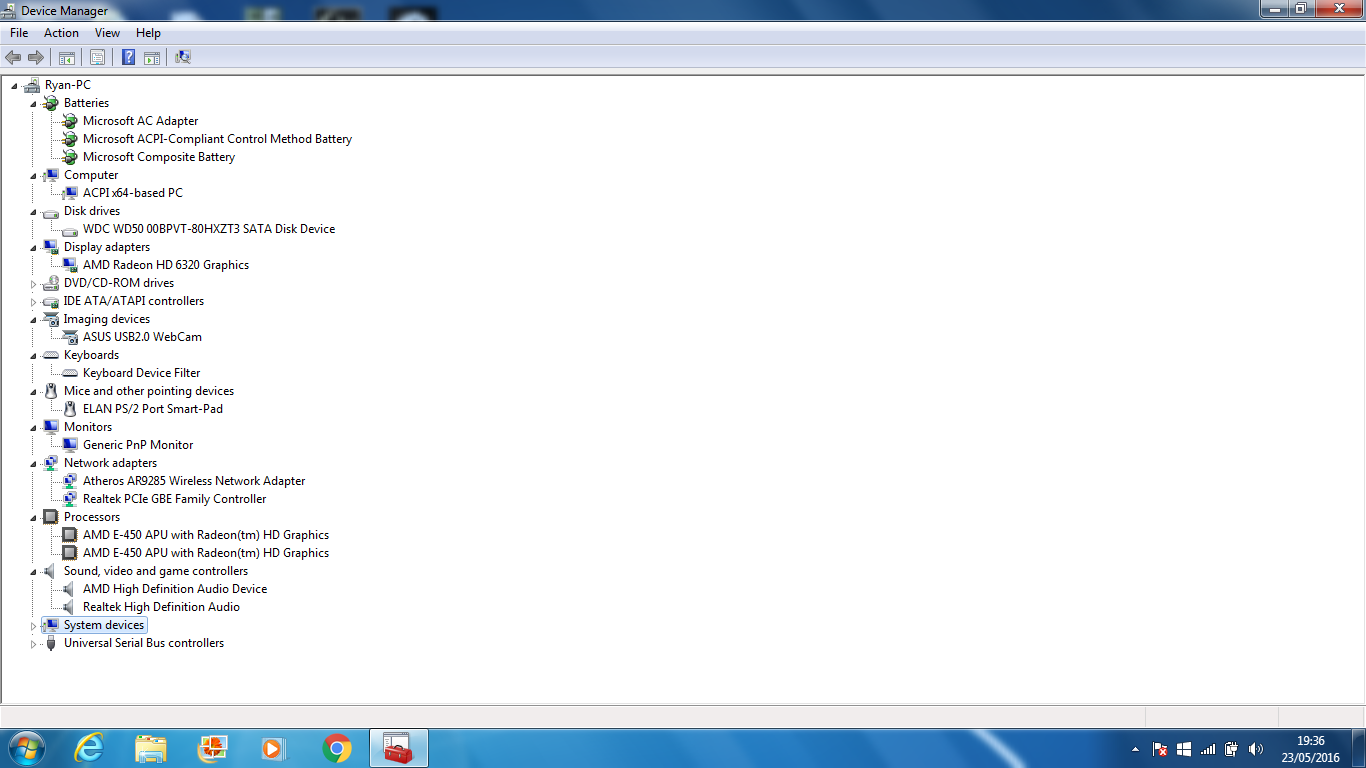The width and height of the screenshot is (1366, 768).
Task: Select the IDE ATA/ATAPI controllers label
Action: pos(134,301)
